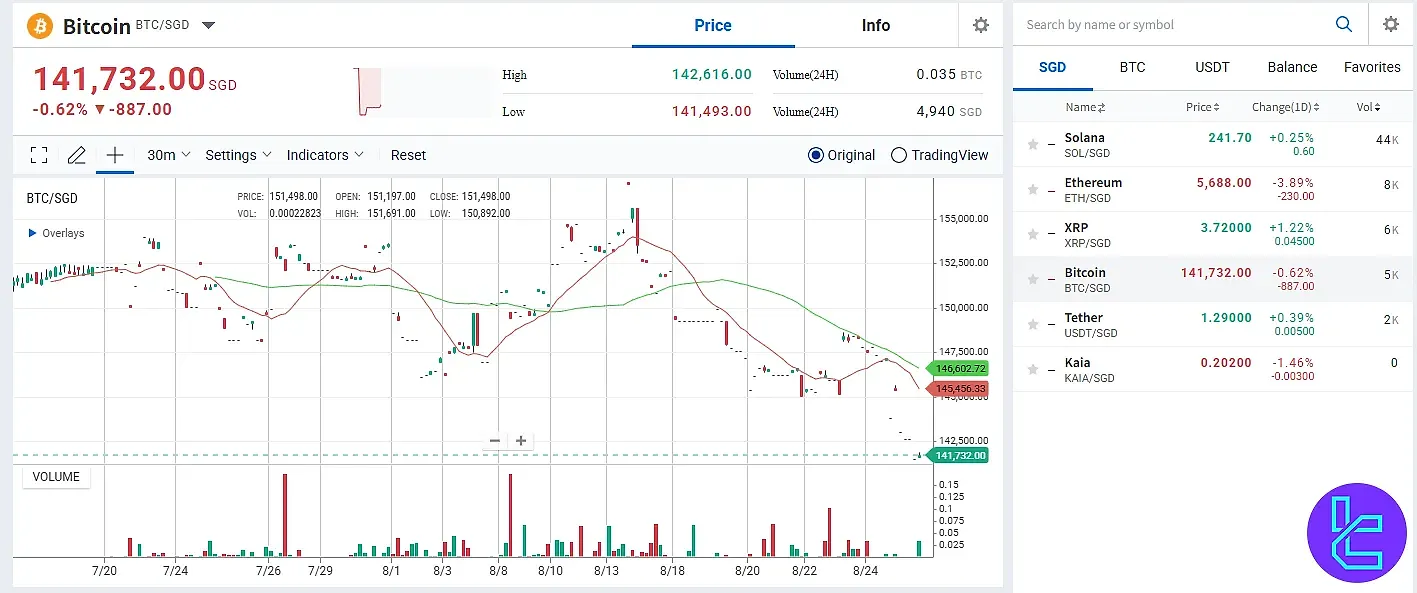Open the 30m timeframe dropdown
This screenshot has width=1417, height=593.
(x=164, y=155)
